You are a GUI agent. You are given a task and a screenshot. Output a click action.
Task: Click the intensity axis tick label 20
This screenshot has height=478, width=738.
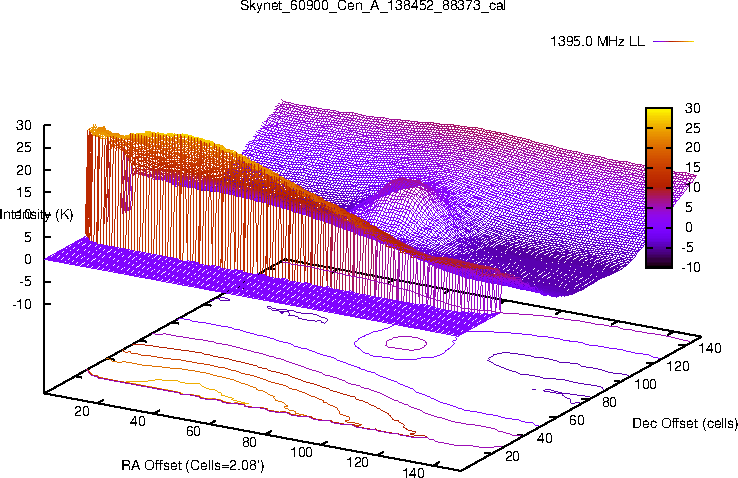coord(24,170)
